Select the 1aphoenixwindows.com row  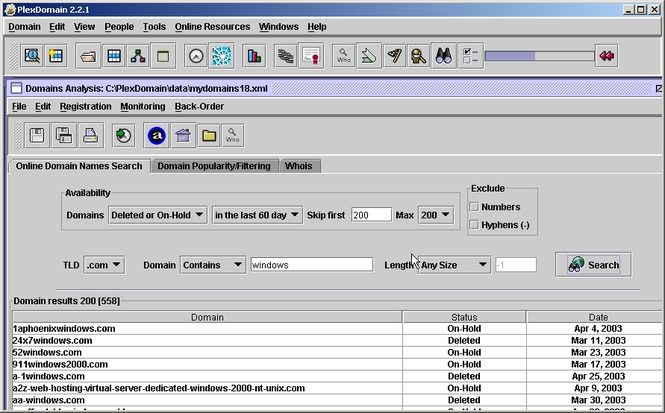[x=337, y=329]
